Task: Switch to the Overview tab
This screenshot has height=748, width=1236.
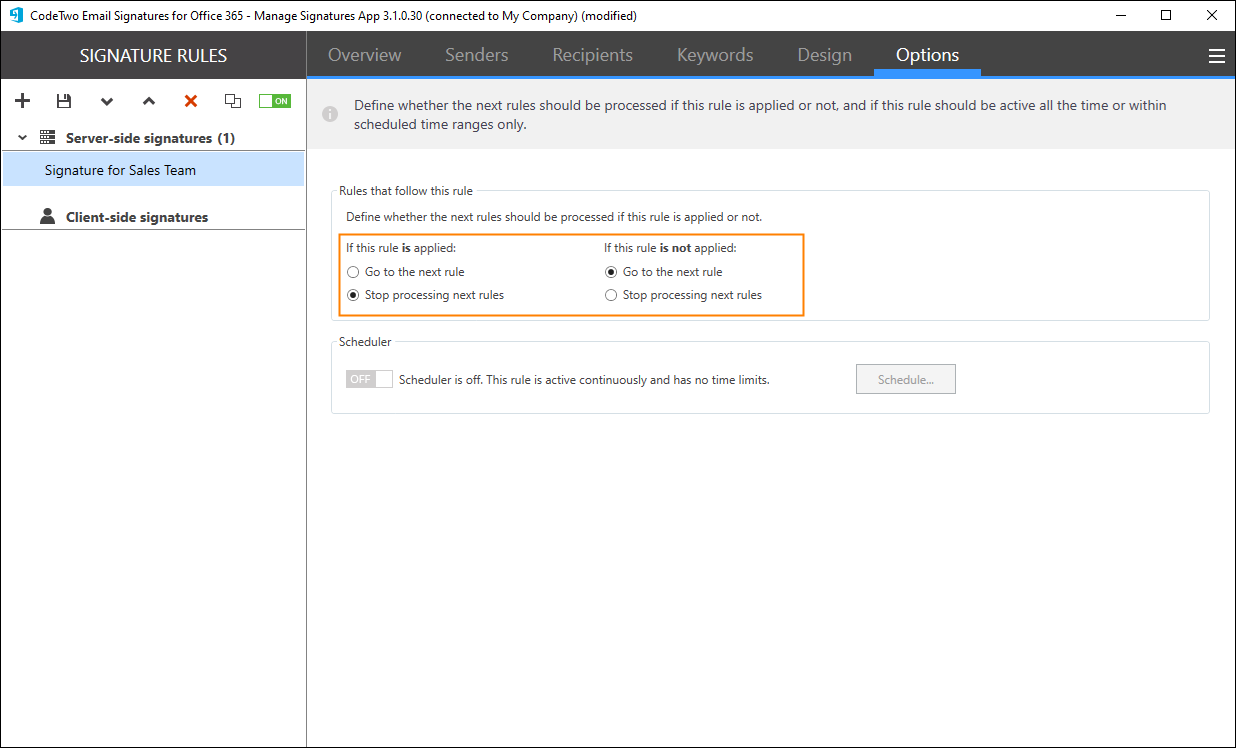Action: pyautogui.click(x=364, y=55)
